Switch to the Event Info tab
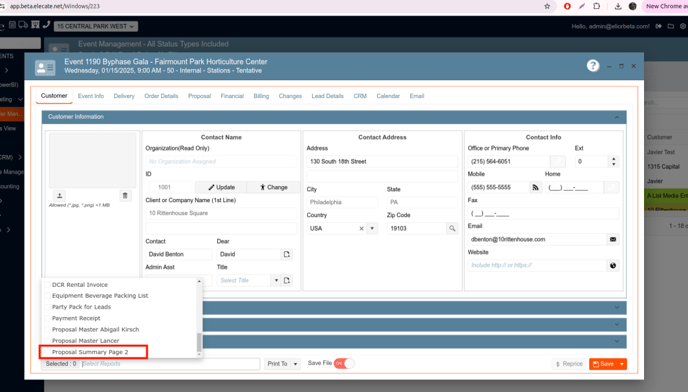Image resolution: width=688 pixels, height=392 pixels. (91, 96)
